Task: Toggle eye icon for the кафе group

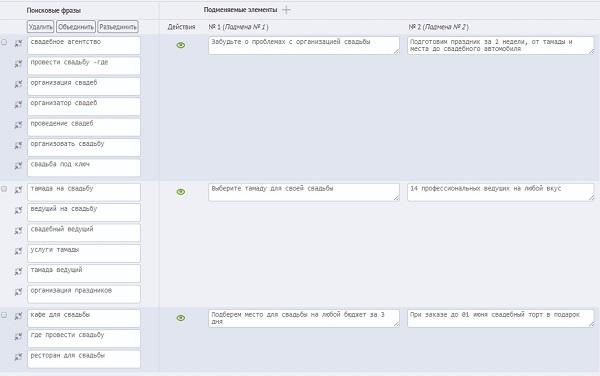Action: point(181,318)
